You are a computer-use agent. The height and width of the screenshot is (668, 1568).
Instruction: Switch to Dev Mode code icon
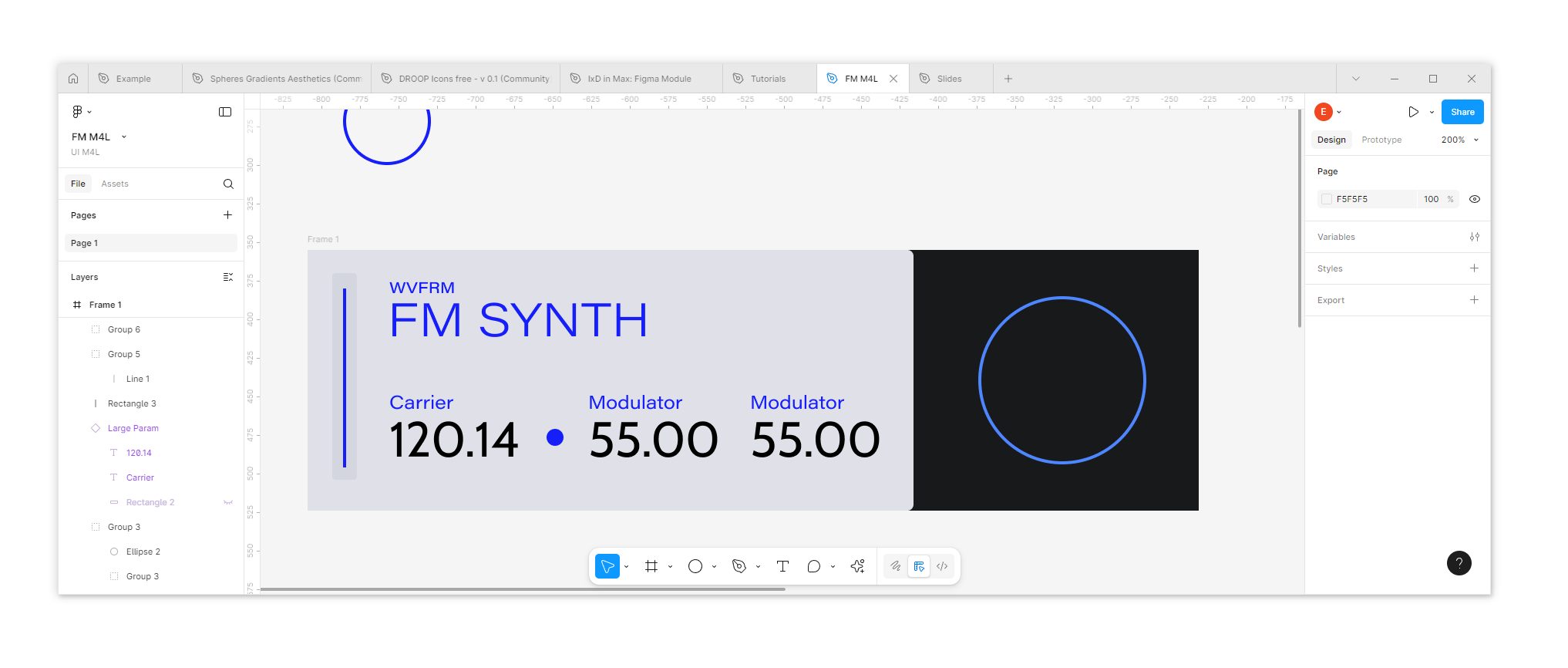[942, 567]
